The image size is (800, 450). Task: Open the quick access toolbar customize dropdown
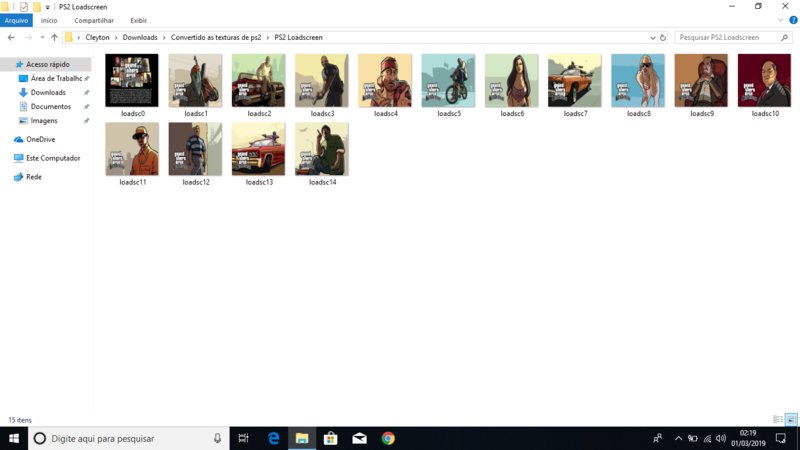pyautogui.click(x=47, y=7)
